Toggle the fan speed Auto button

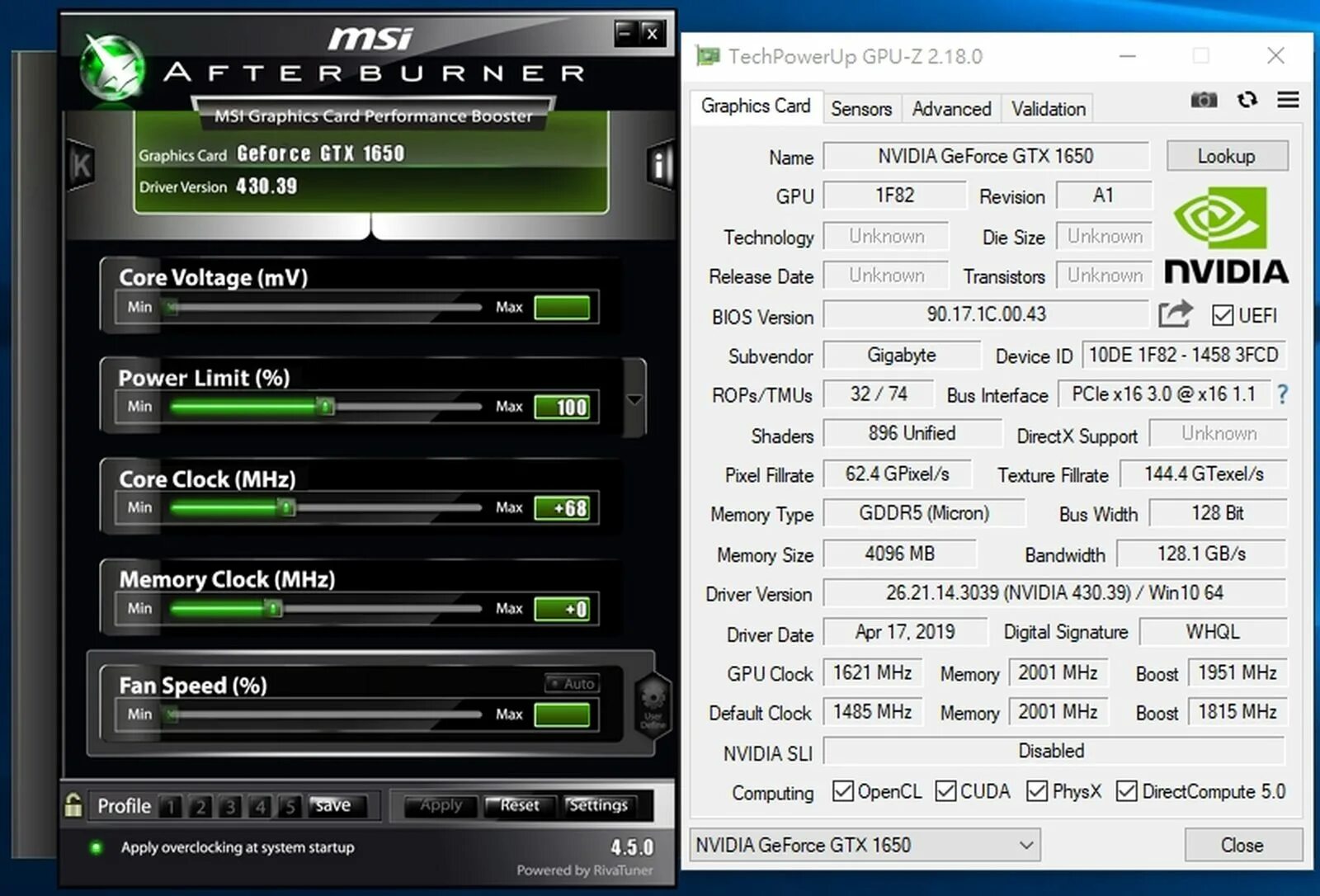(572, 683)
